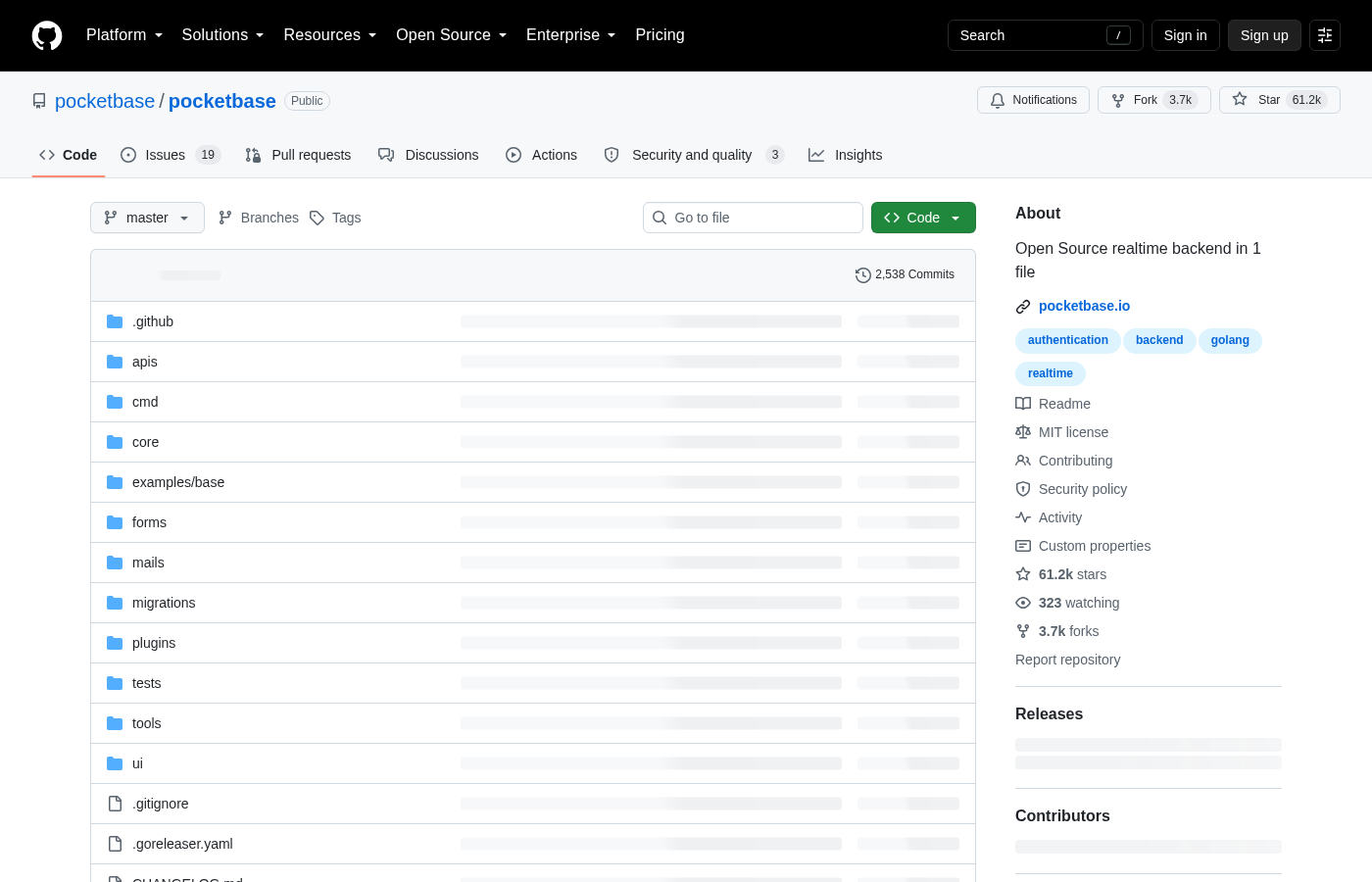Open the golang topic tag
The width and height of the screenshot is (1372, 882).
1230,340
